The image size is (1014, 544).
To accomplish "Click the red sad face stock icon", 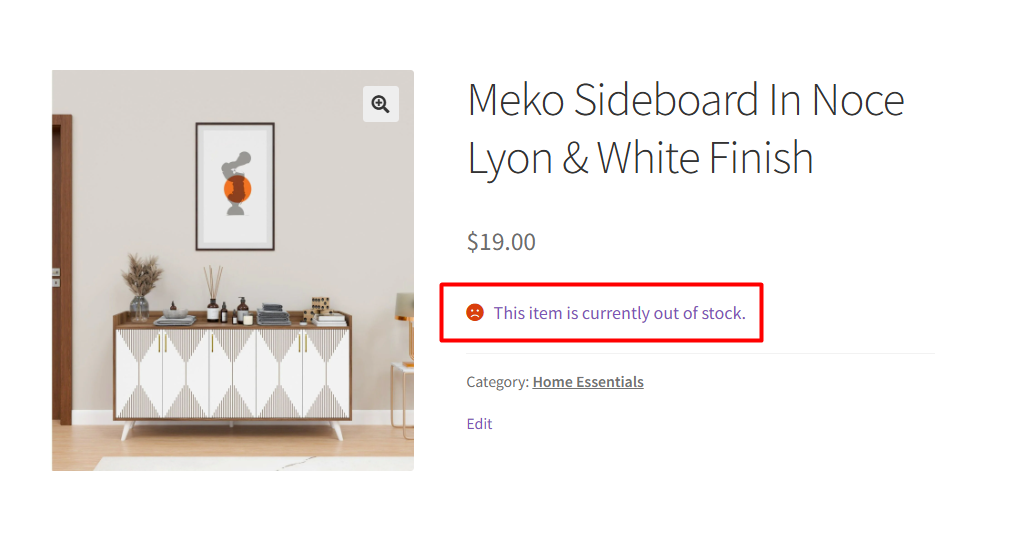I will pyautogui.click(x=475, y=312).
